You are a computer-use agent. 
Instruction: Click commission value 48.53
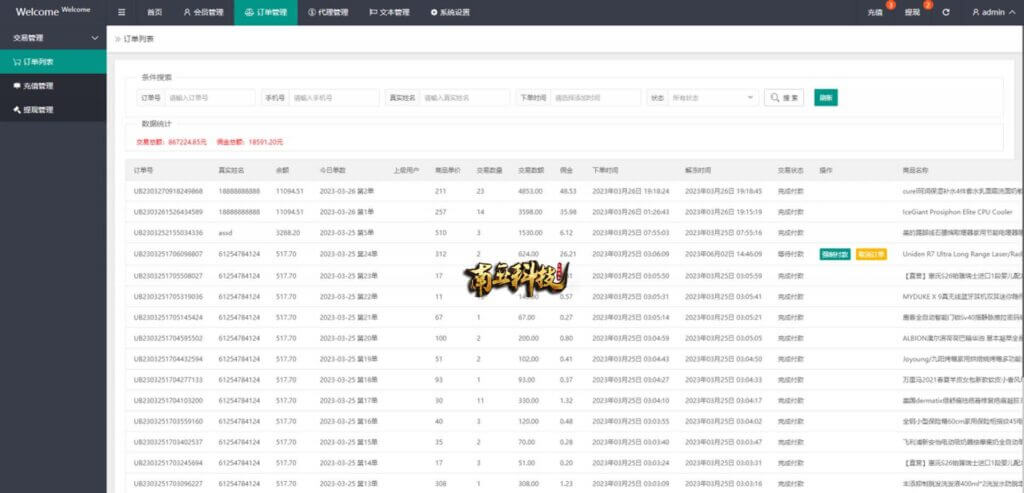pyautogui.click(x=568, y=191)
